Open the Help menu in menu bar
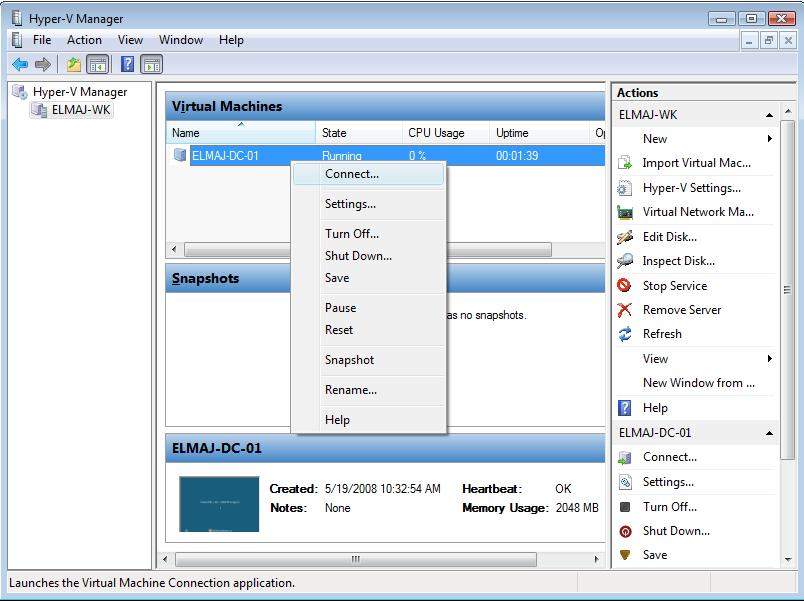804x601 pixels. pos(231,40)
